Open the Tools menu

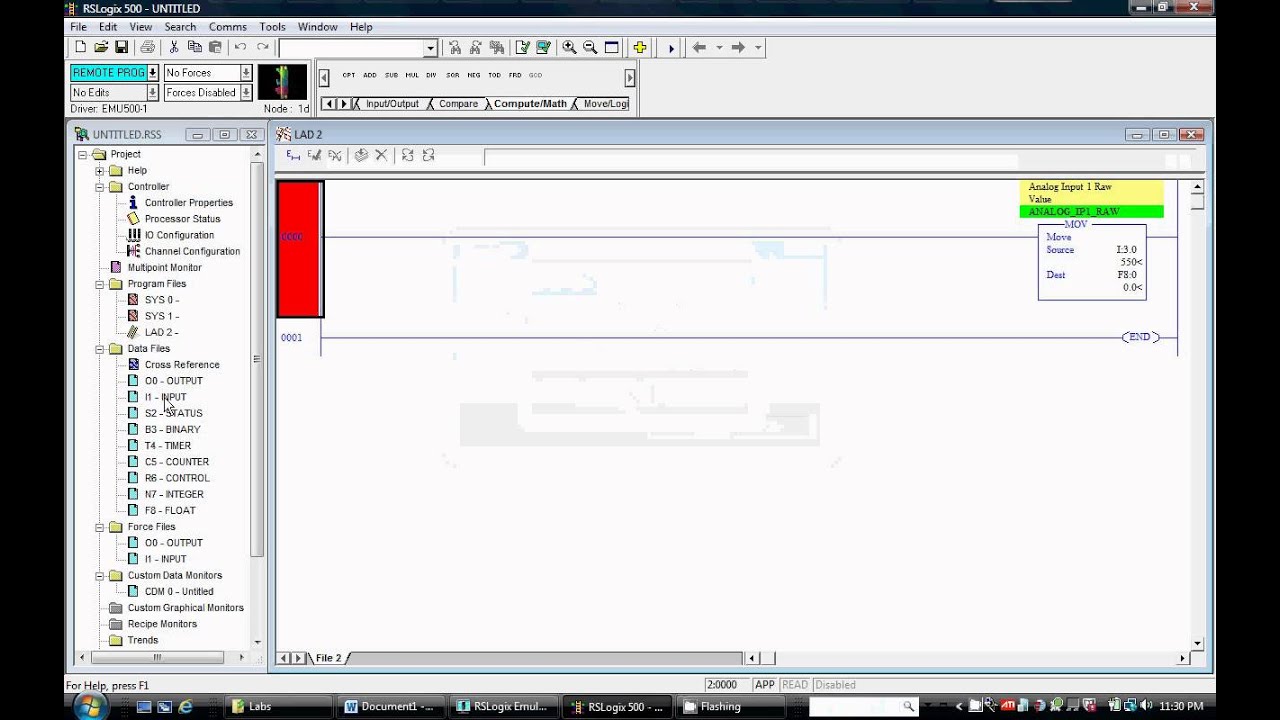tap(272, 27)
